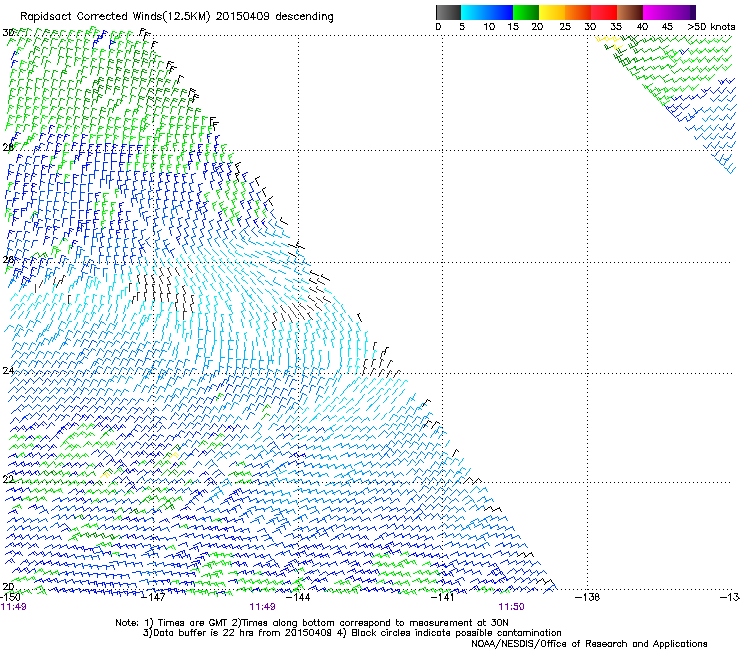Click the cyan-blue 5-15 knots color segment
Viewport: 740px width, 650px height.
[487, 12]
